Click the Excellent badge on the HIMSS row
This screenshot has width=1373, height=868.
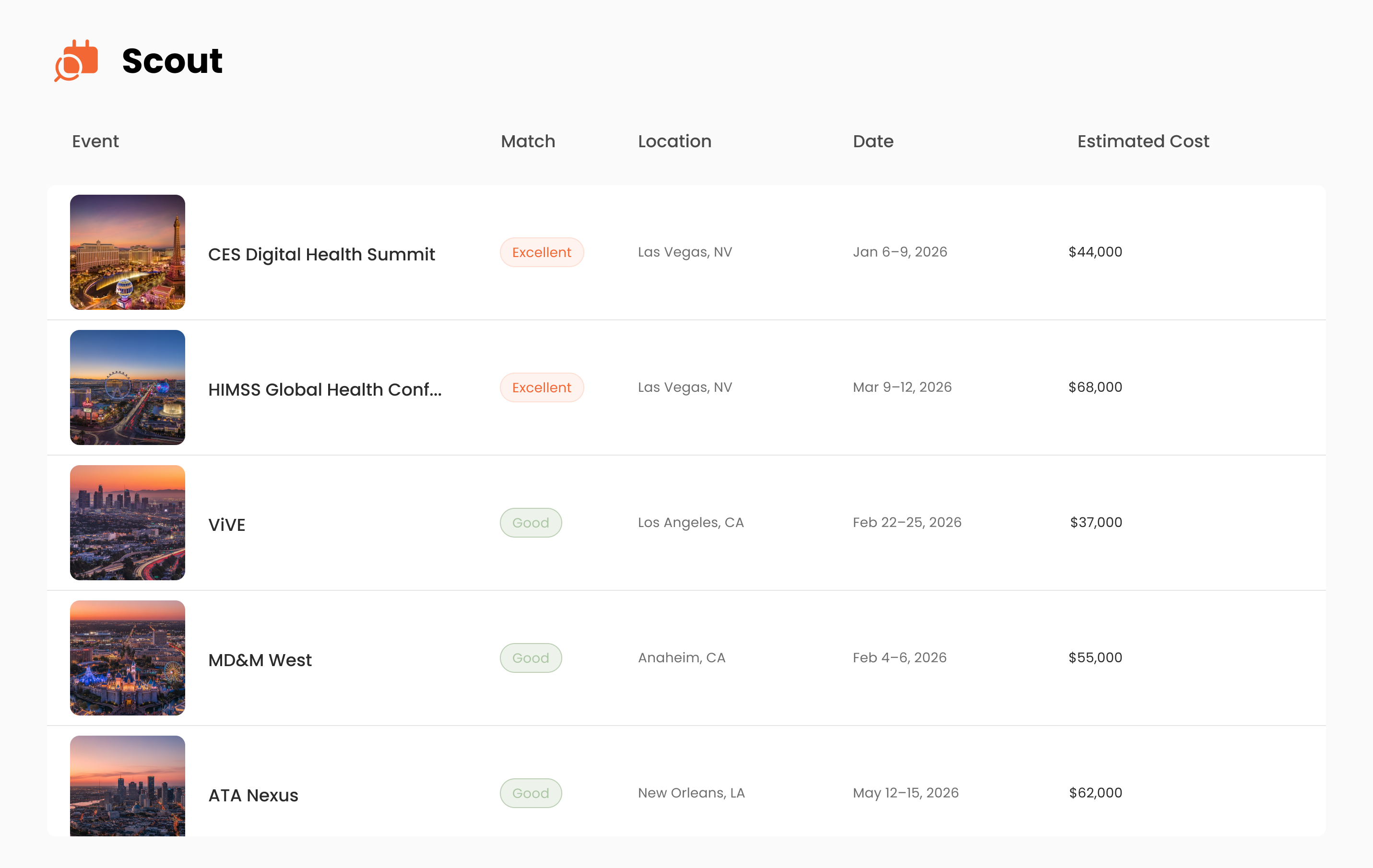coord(541,387)
